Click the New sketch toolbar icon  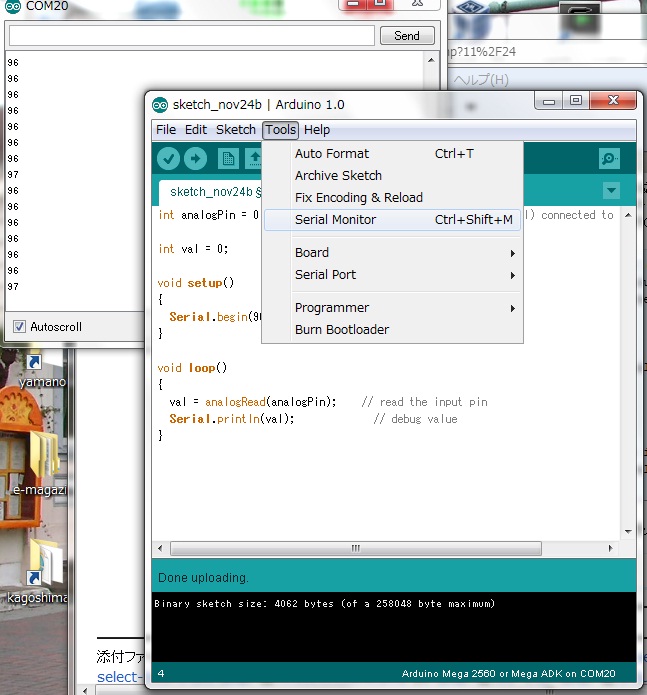[x=228, y=158]
